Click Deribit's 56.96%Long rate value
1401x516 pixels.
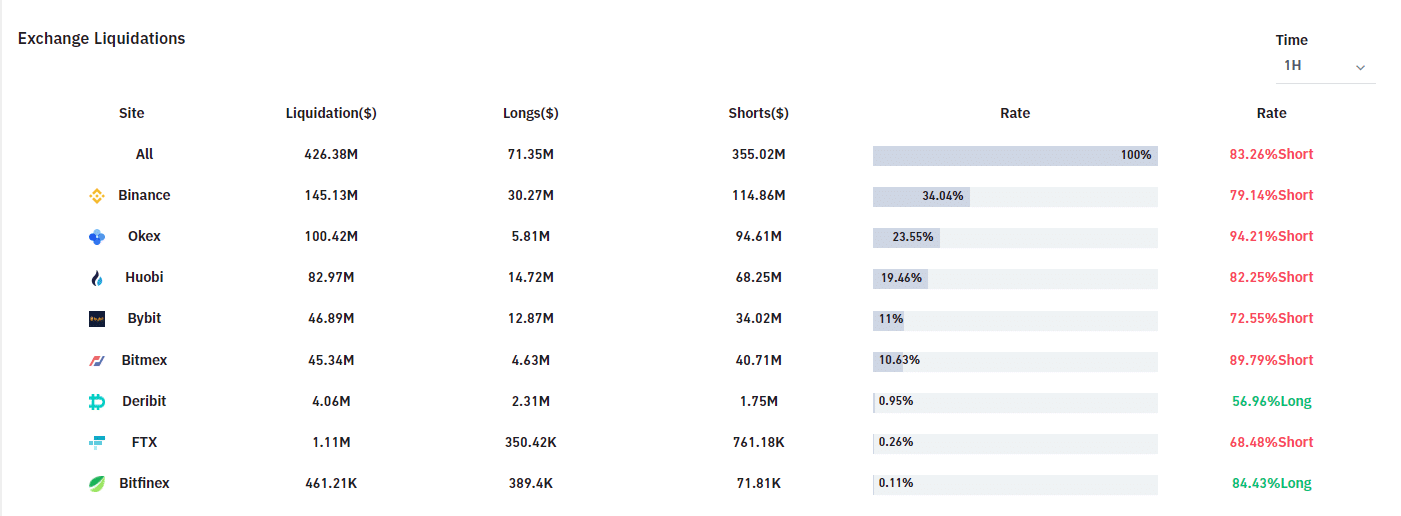pos(1271,401)
